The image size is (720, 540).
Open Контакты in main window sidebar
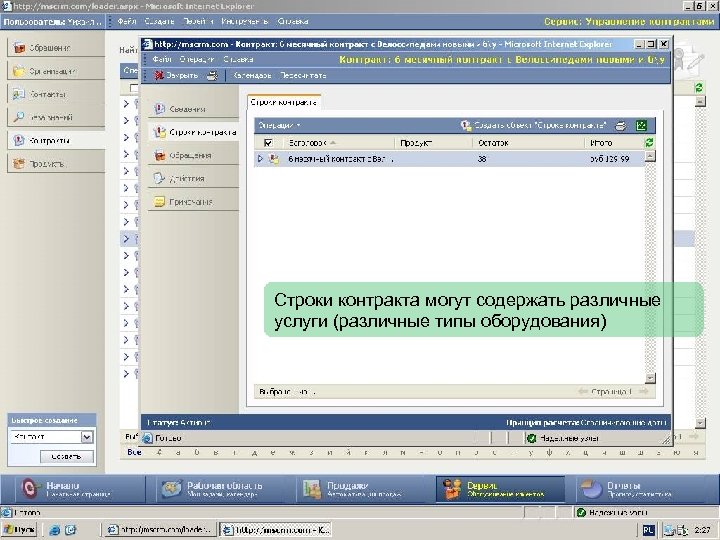pos(56,94)
